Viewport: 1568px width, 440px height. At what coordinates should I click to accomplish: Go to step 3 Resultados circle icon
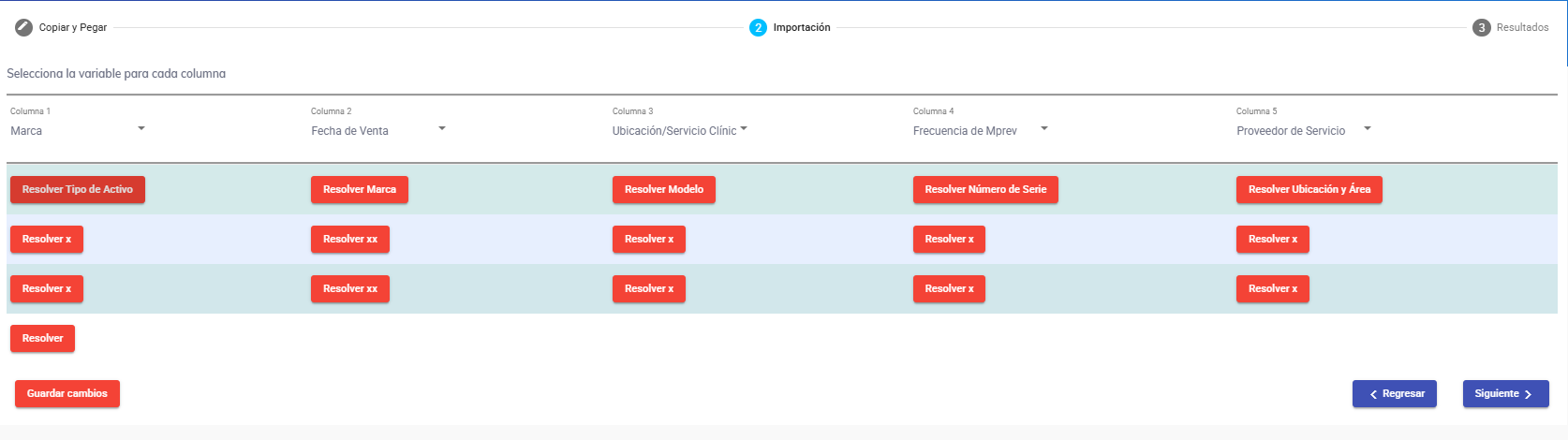pyautogui.click(x=1481, y=27)
